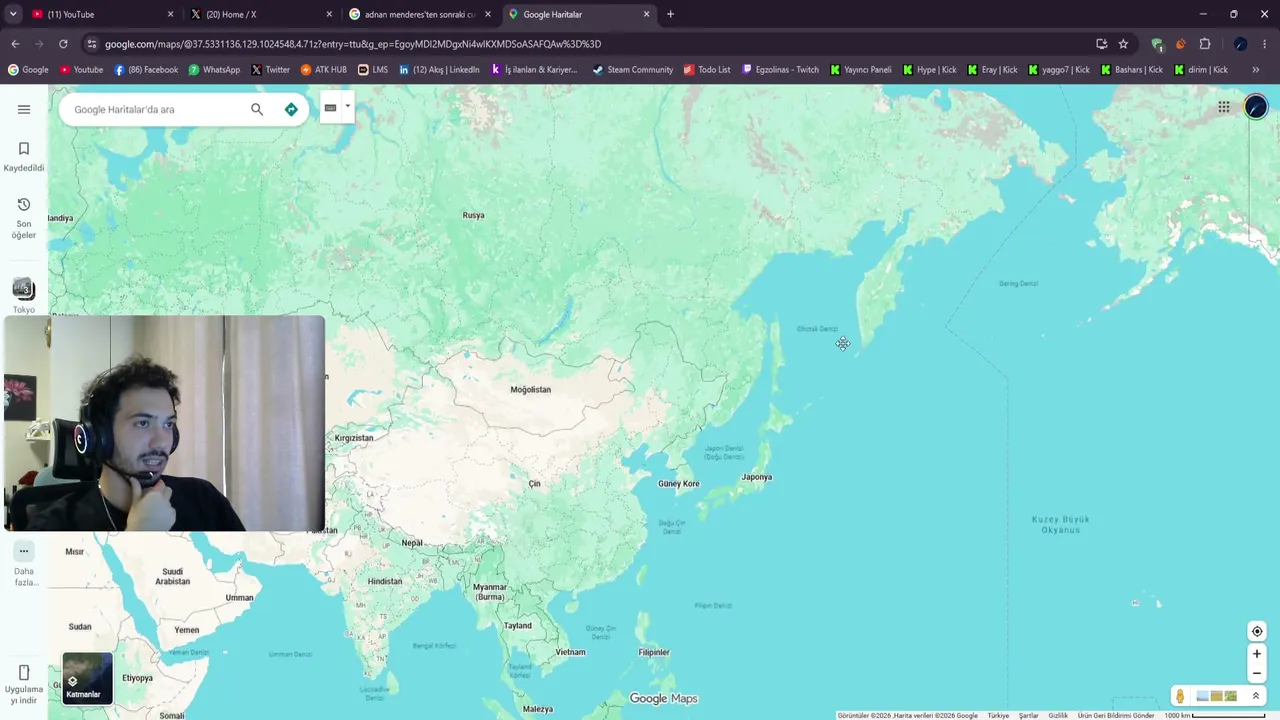The height and width of the screenshot is (720, 1280).
Task: Open the dirim | Kick bookmark
Action: tap(1201, 70)
